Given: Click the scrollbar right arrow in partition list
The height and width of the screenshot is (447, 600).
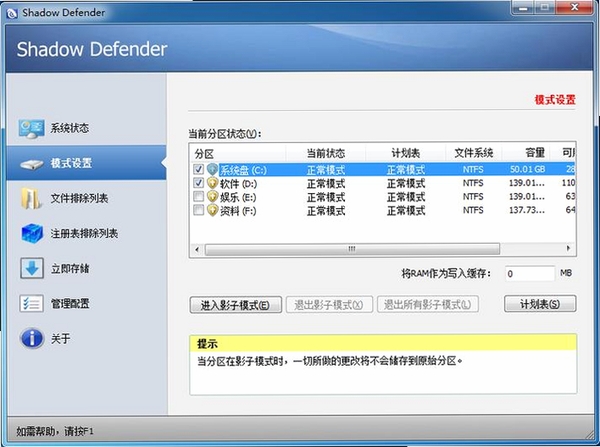Looking at the screenshot, I should point(569,248).
